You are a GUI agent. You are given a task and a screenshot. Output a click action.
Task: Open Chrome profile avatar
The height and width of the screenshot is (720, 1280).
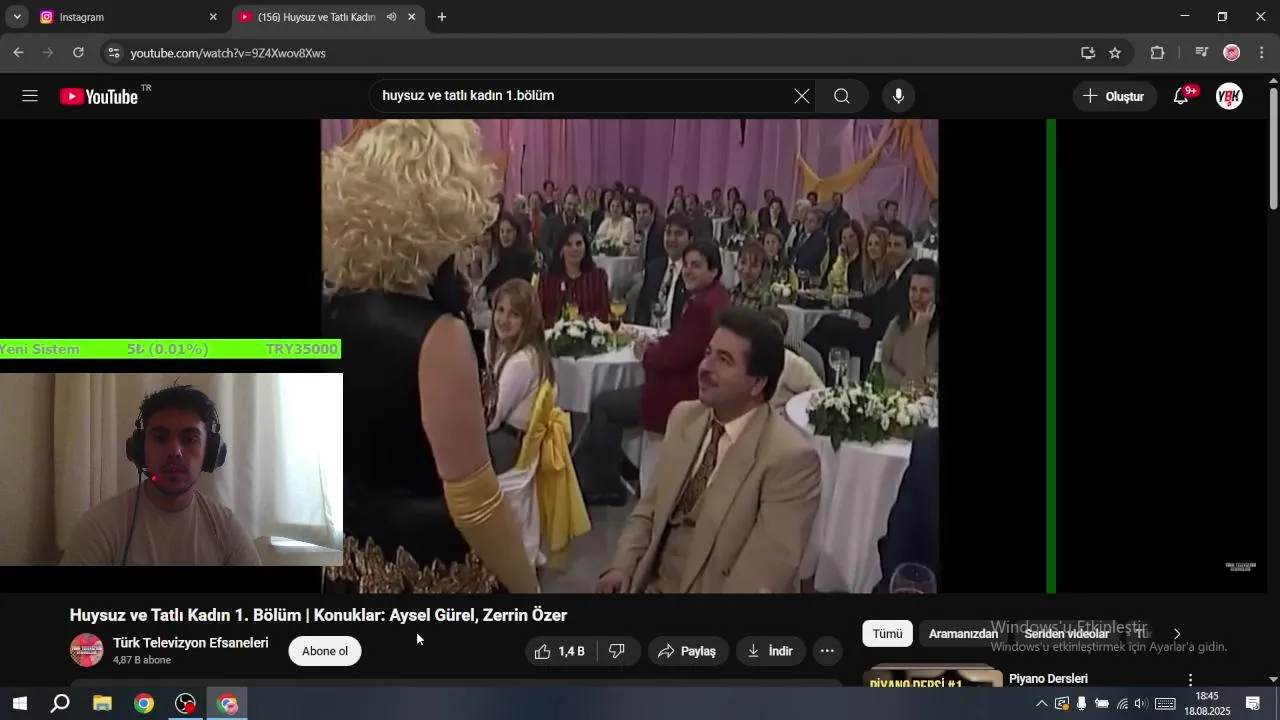tap(1232, 53)
